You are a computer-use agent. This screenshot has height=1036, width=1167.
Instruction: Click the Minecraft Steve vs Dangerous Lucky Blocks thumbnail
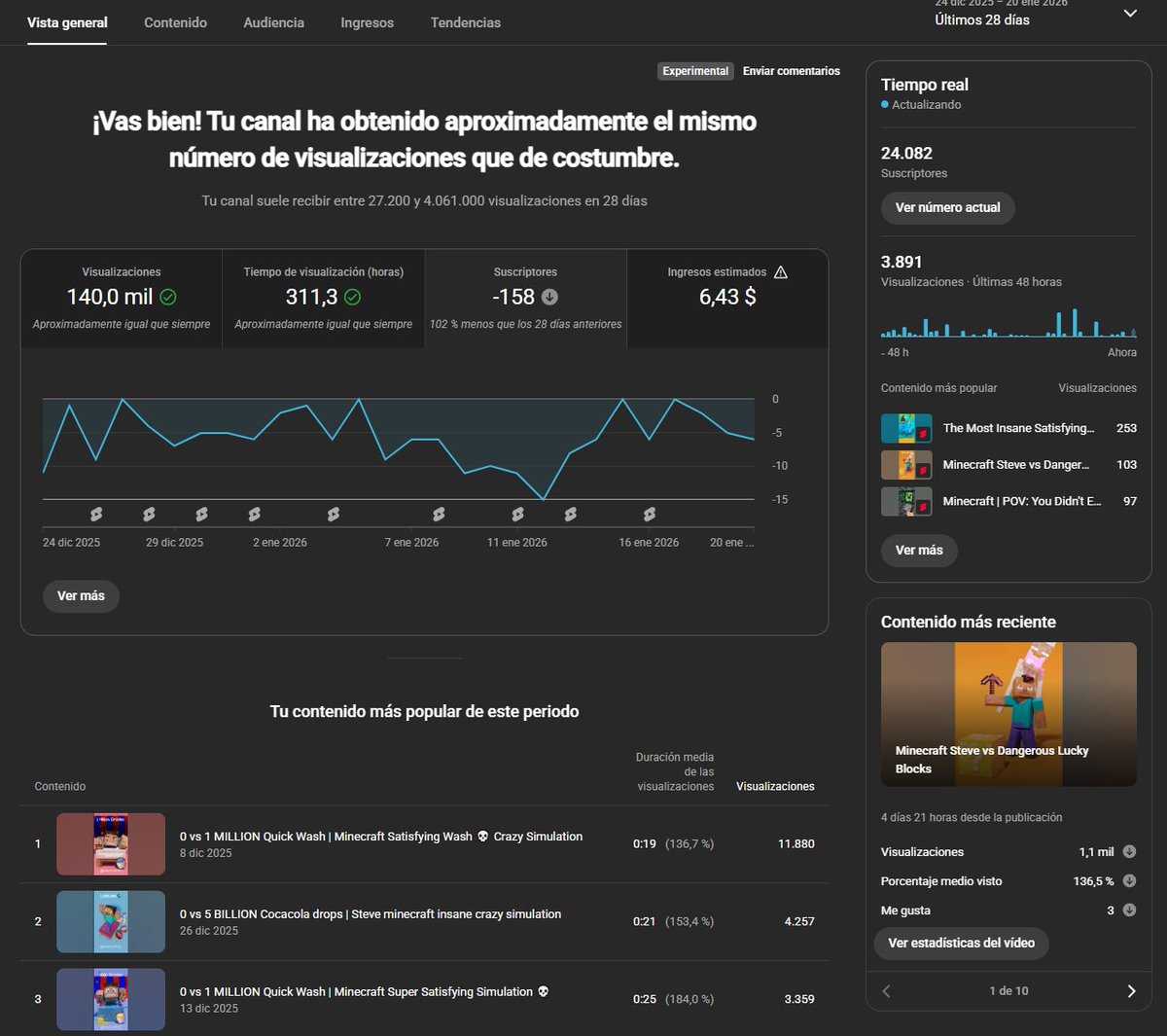[1008, 713]
